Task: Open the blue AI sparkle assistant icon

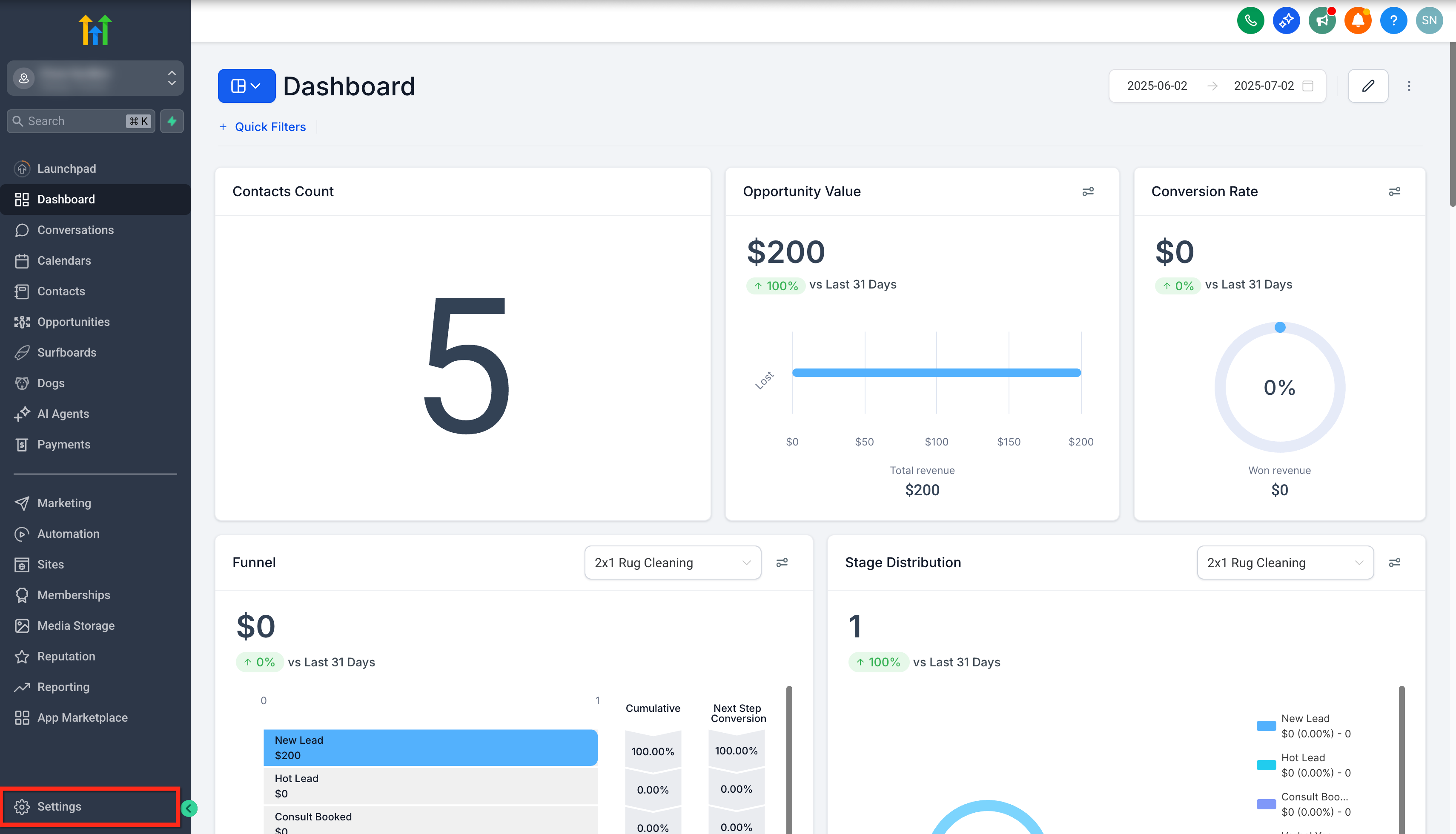Action: (1286, 21)
